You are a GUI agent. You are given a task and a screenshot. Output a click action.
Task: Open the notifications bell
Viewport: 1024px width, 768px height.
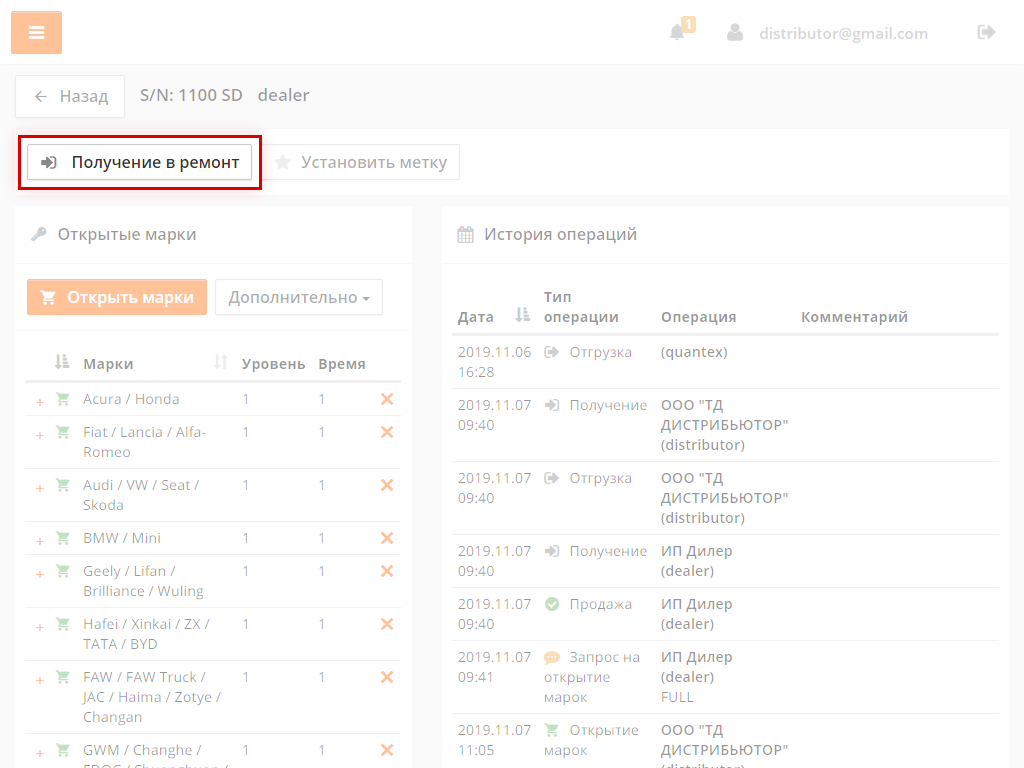click(x=678, y=32)
